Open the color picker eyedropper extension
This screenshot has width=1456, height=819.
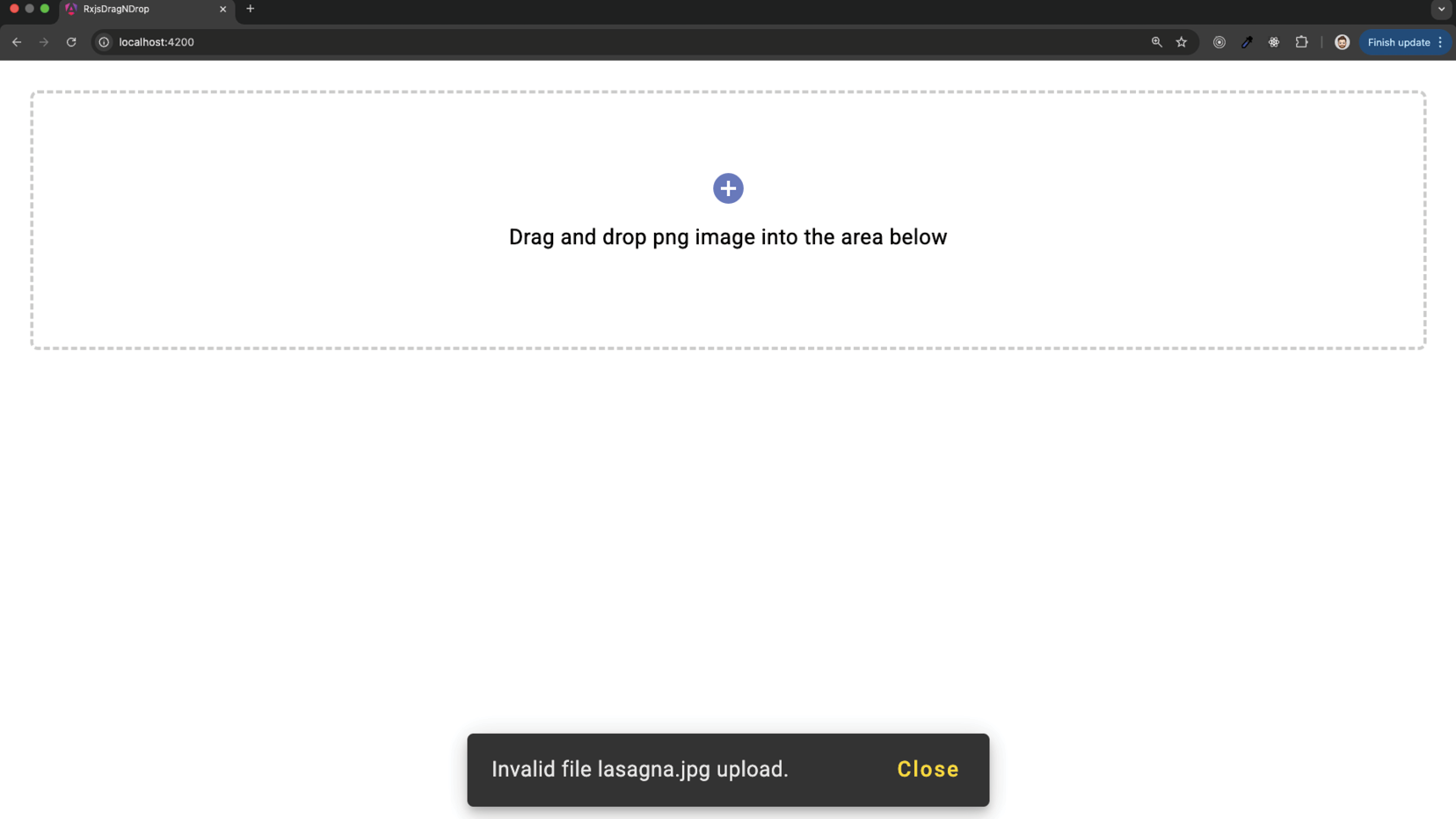tap(1247, 42)
